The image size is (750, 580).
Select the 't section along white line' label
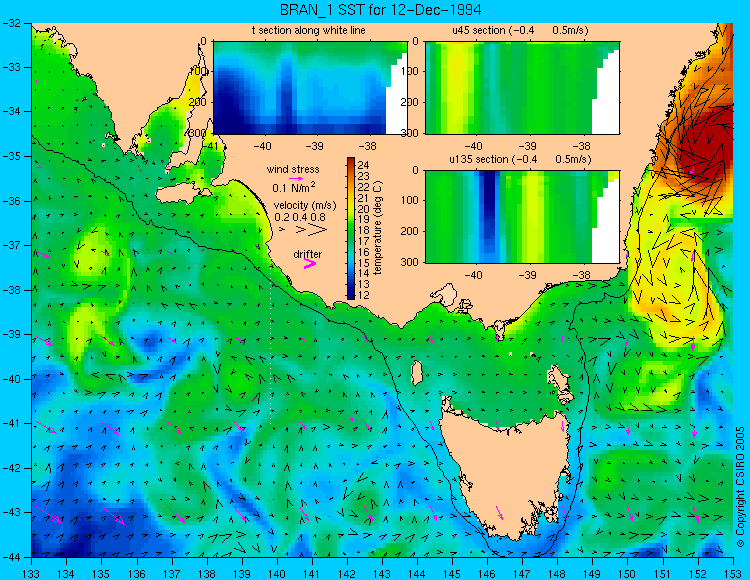click(x=309, y=30)
